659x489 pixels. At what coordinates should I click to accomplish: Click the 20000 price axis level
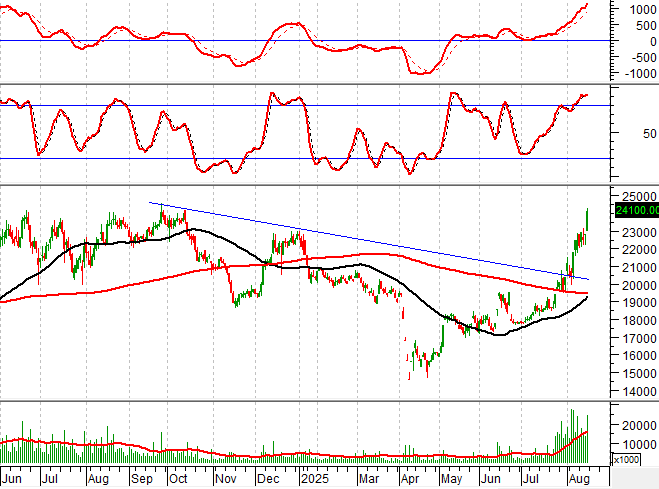click(634, 285)
